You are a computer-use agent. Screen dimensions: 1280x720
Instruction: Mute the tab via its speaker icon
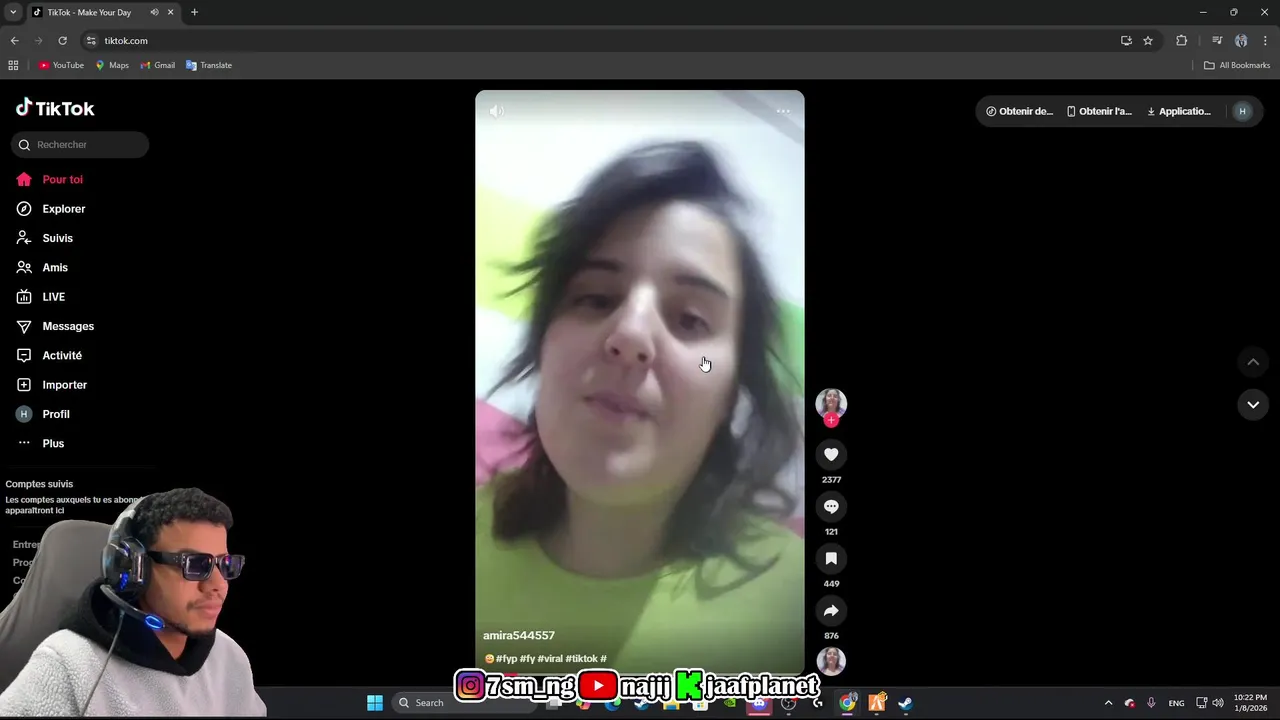pos(154,12)
